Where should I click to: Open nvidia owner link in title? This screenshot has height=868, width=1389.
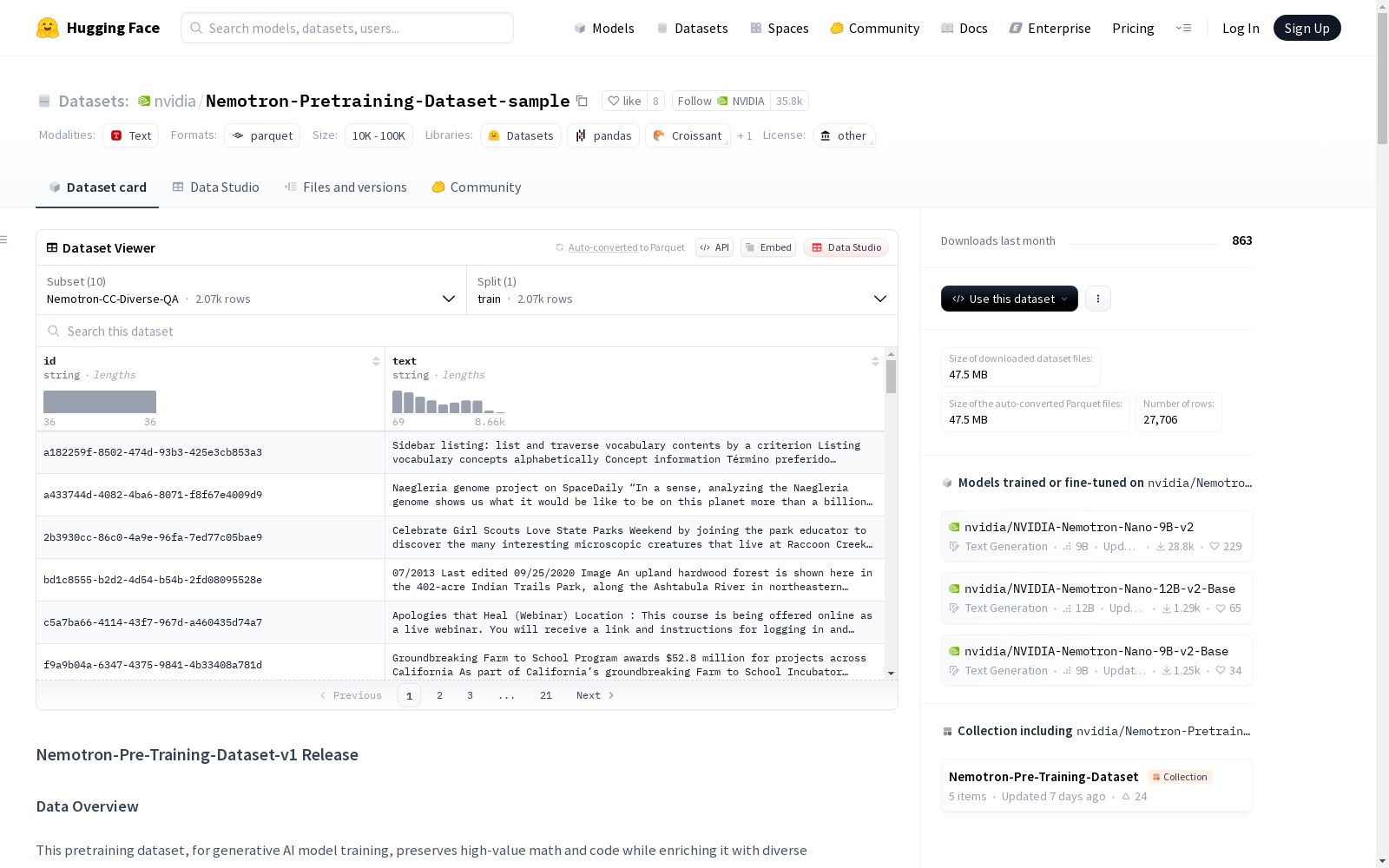coord(175,101)
